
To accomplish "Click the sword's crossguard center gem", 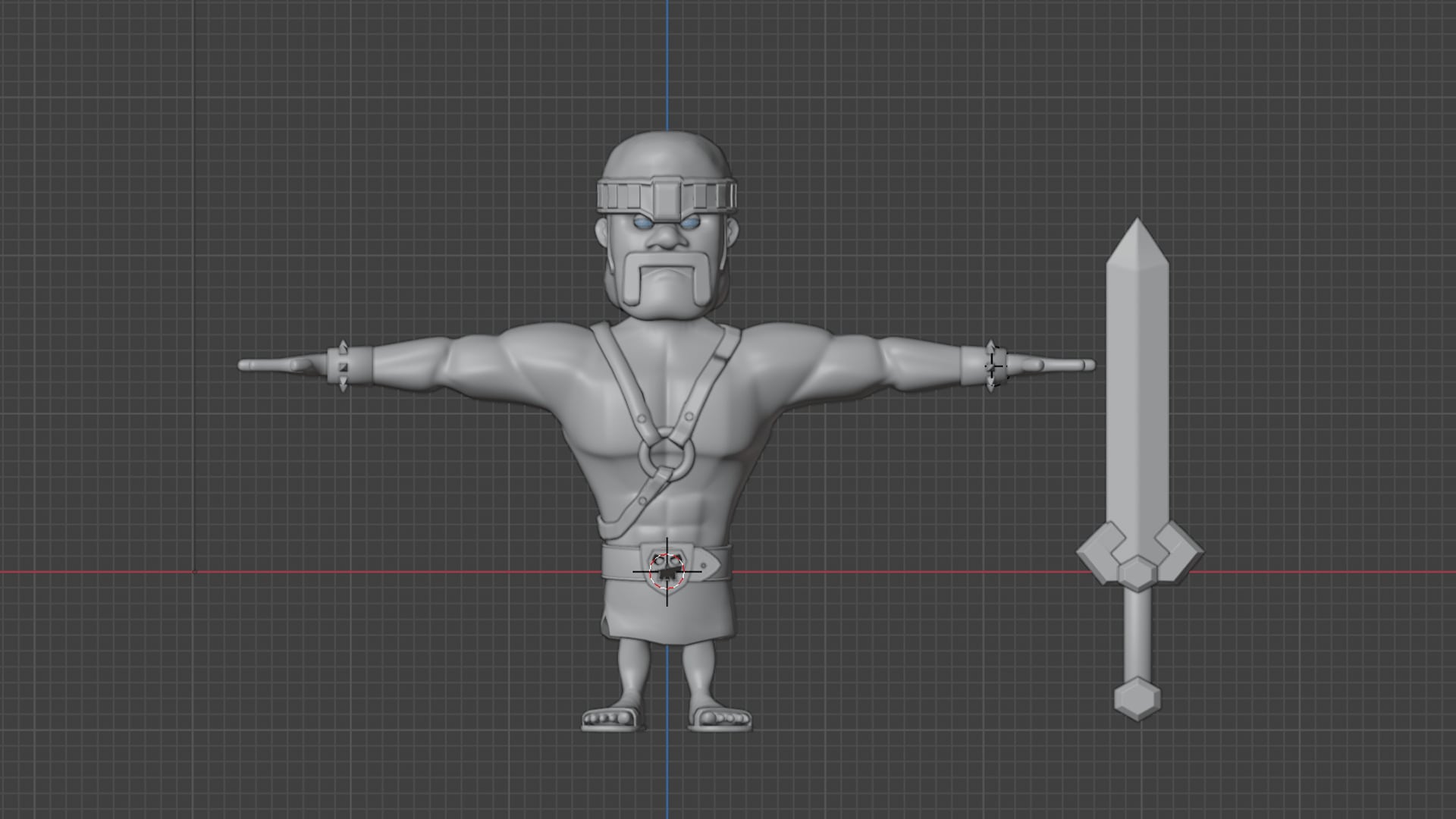I will [x=1137, y=572].
